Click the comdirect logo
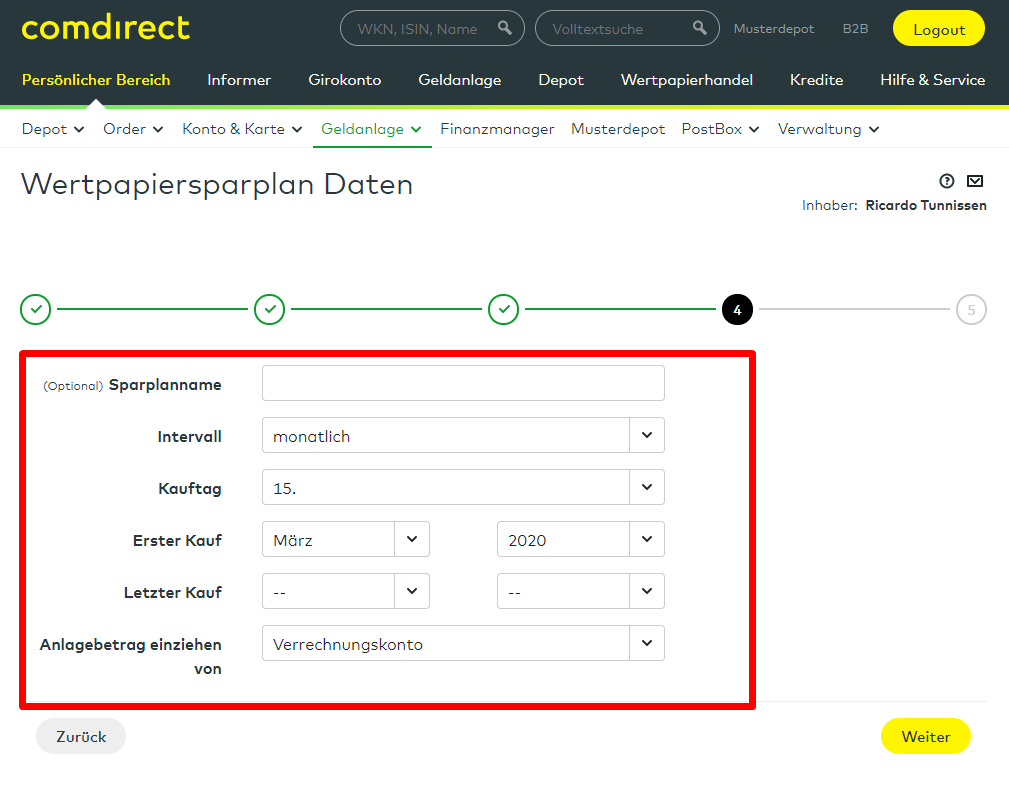The image size is (1009, 804). tap(106, 28)
